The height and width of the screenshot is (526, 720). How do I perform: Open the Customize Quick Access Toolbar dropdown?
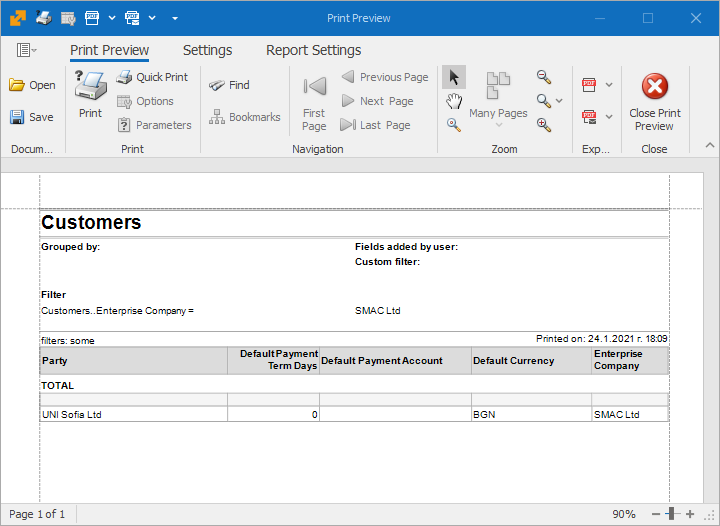(175, 18)
